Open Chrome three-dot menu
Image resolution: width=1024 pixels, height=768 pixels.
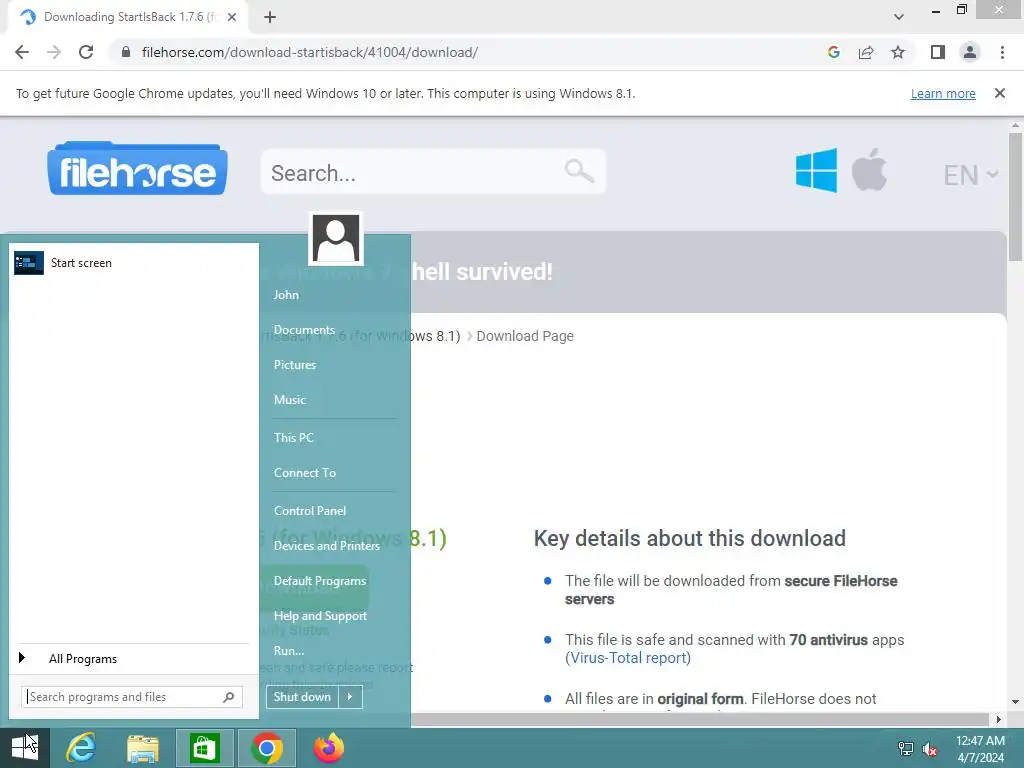pos(1002,52)
